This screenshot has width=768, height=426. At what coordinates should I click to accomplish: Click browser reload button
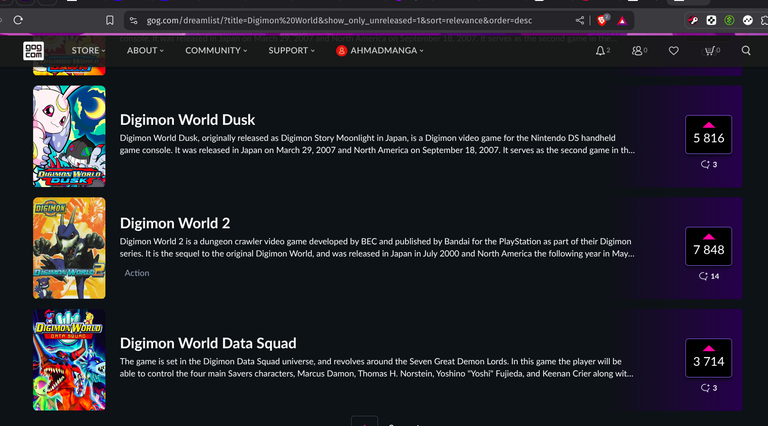(18, 20)
